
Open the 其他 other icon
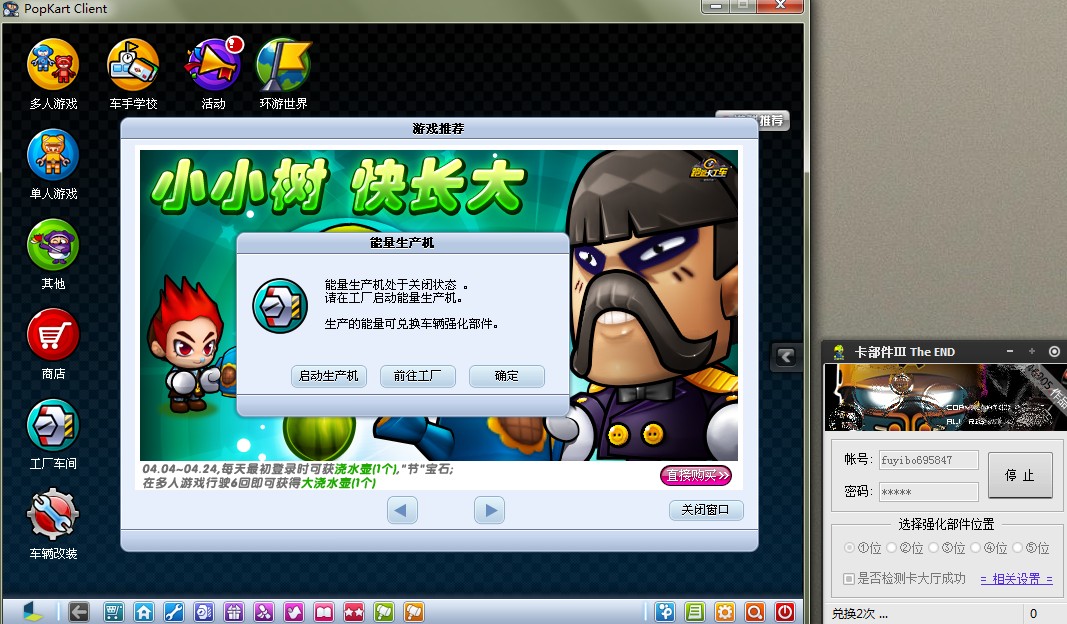point(53,245)
